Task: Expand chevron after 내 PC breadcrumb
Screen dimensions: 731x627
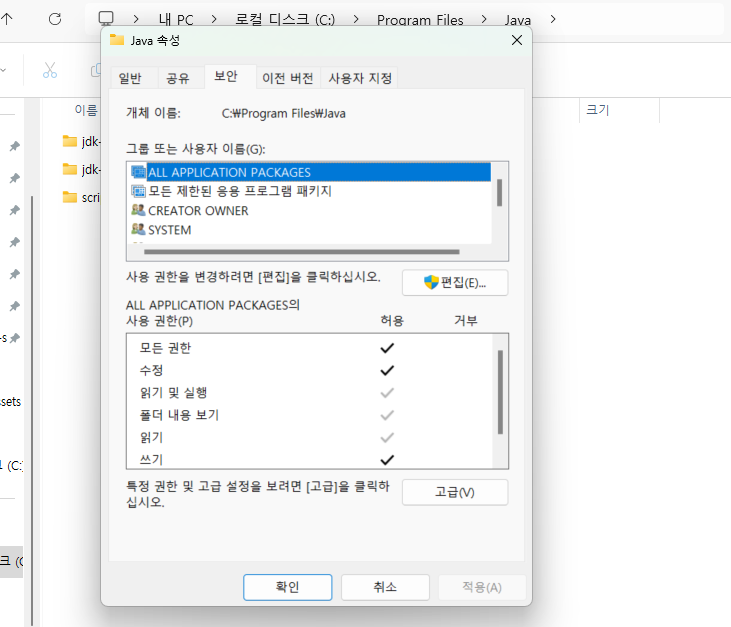Action: tap(214, 19)
